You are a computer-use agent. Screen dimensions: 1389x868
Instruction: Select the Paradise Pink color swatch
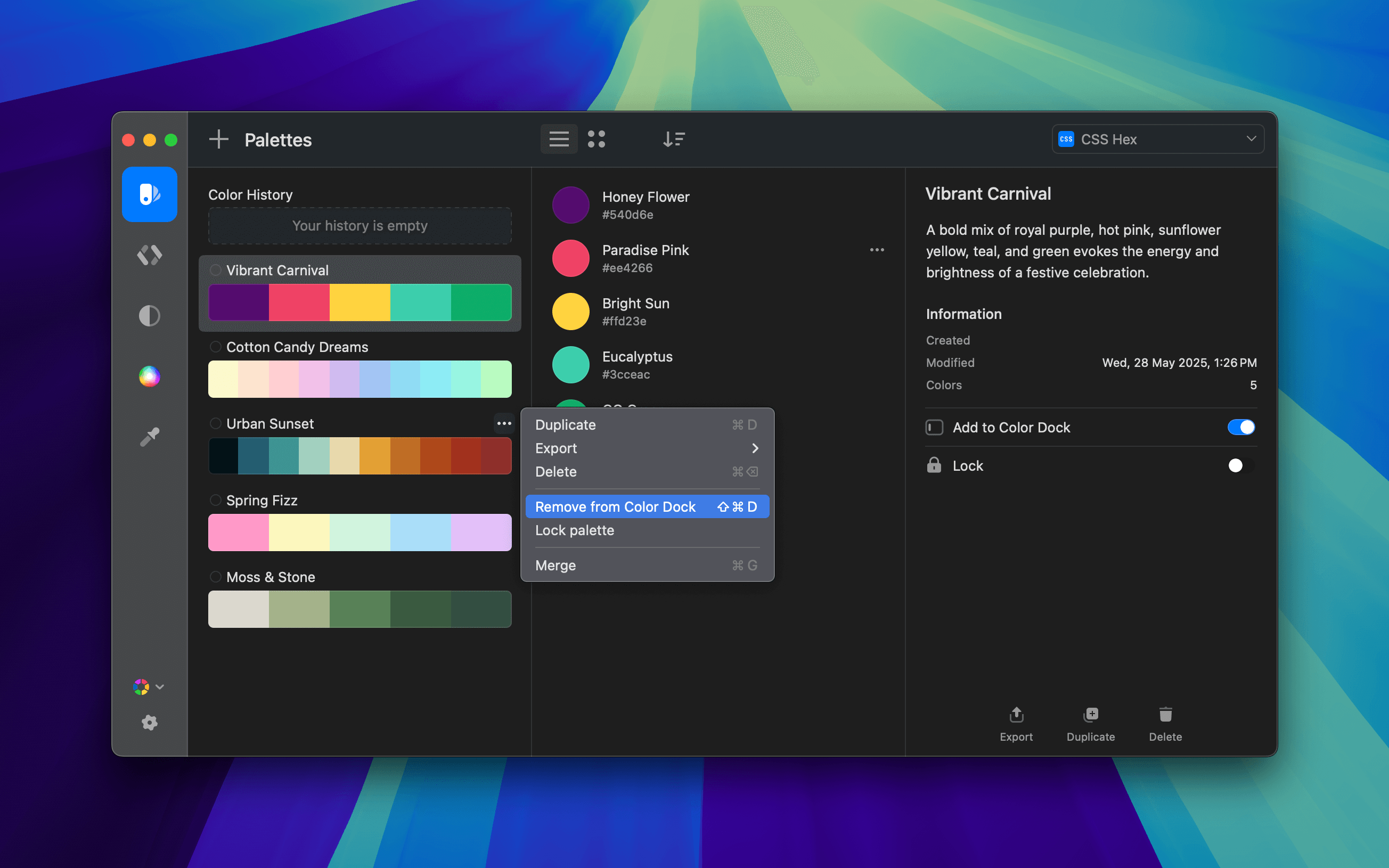(x=570, y=258)
